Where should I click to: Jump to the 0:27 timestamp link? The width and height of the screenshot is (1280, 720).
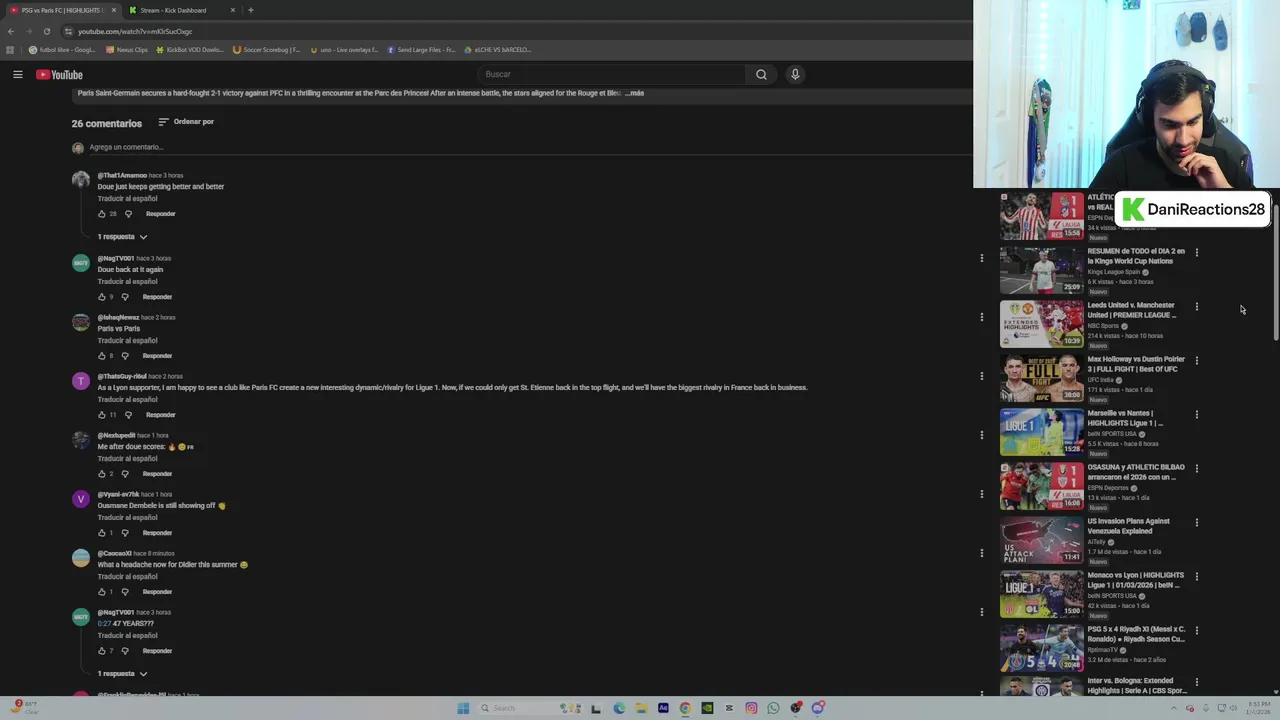point(104,624)
